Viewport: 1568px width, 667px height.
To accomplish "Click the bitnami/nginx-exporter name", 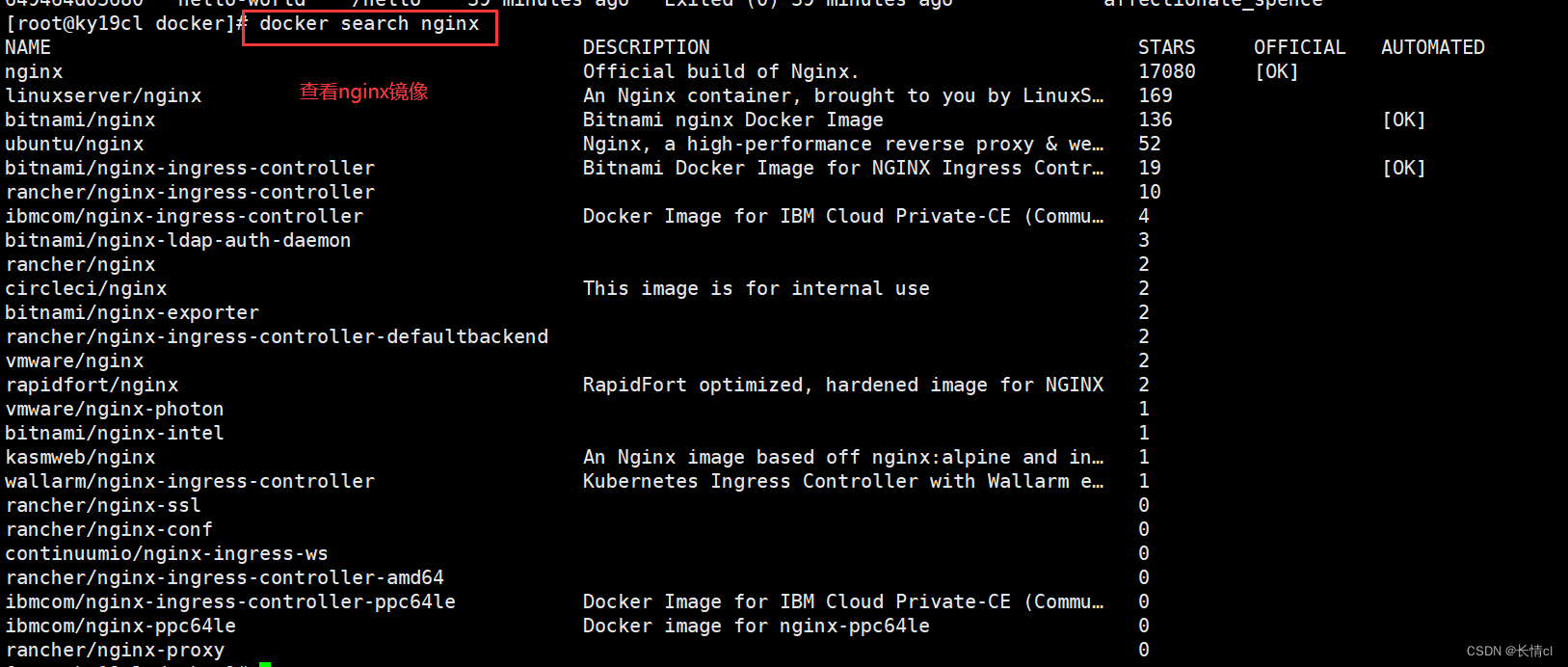I will coord(132,312).
